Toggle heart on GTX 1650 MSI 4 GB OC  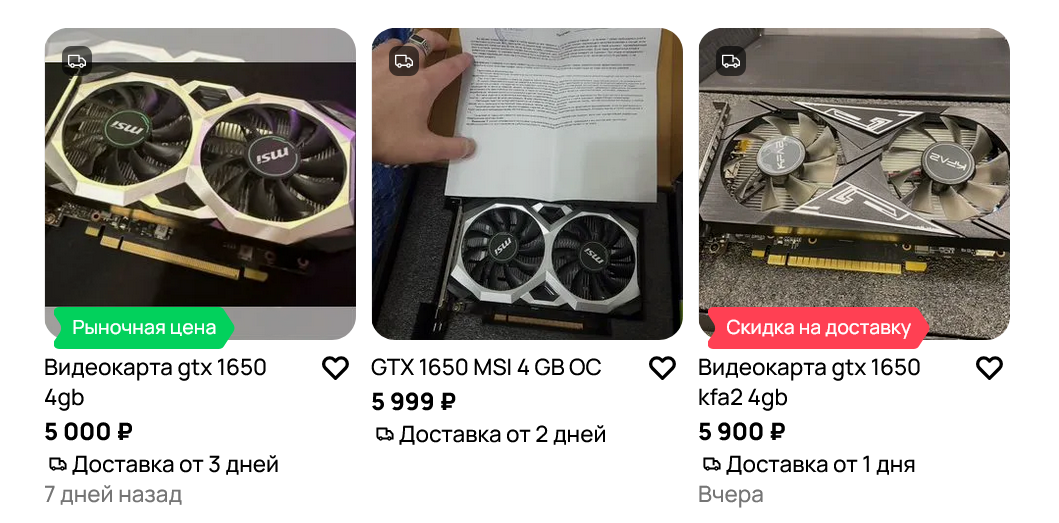(662, 368)
